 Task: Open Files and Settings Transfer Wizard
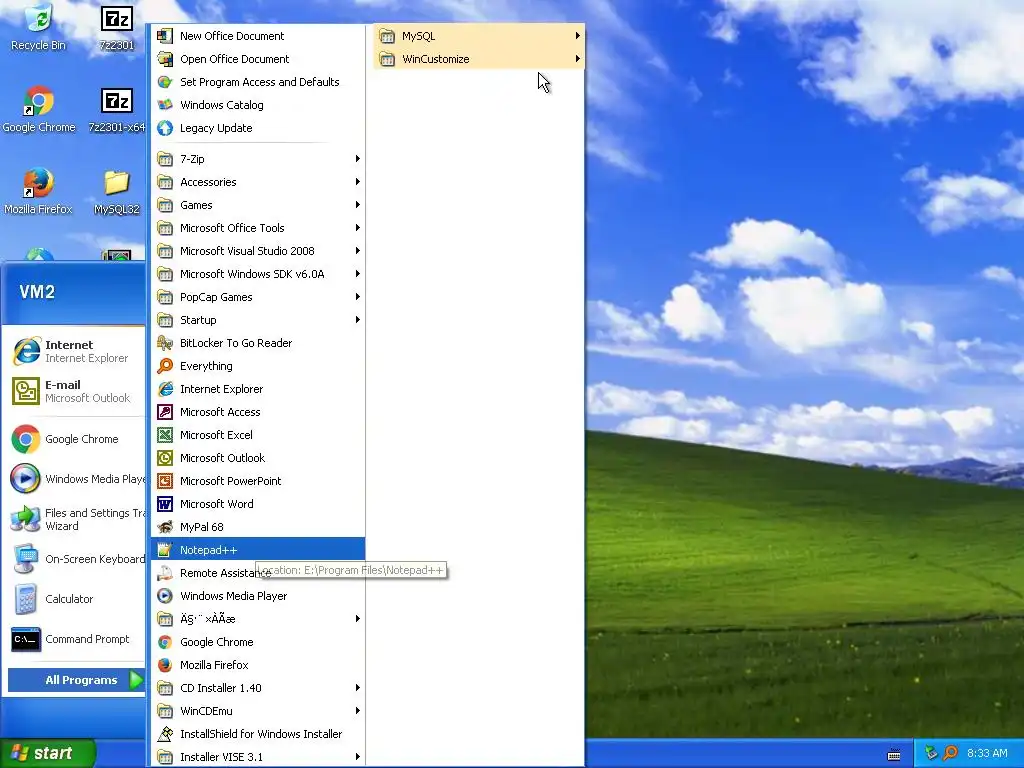pyautogui.click(x=74, y=519)
